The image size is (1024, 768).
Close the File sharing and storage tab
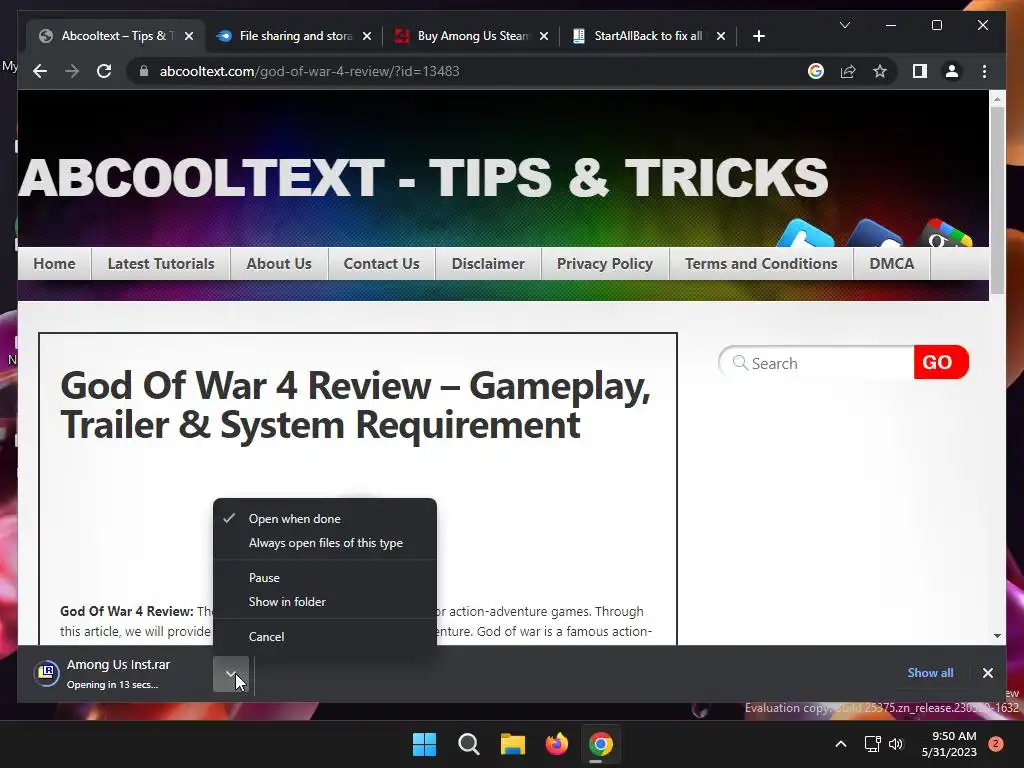(x=367, y=36)
